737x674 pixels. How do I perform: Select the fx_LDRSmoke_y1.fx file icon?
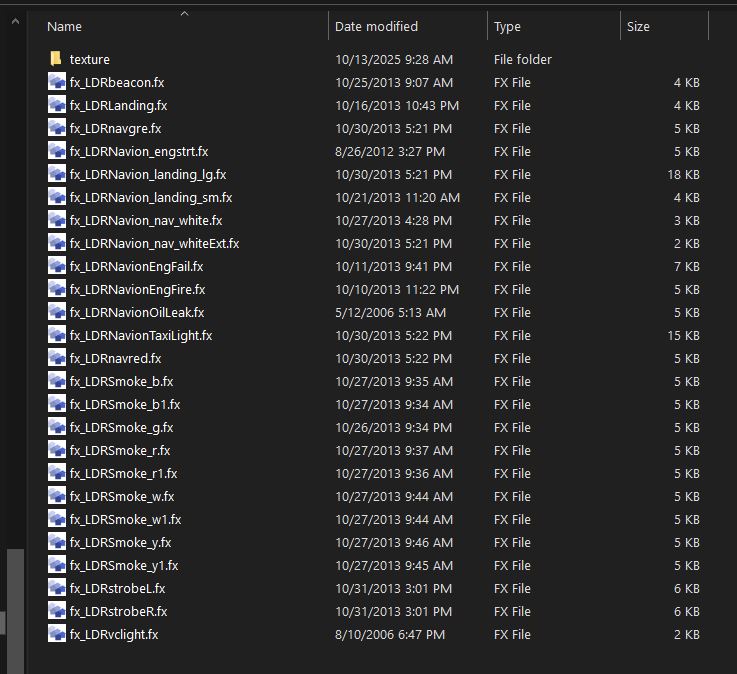[57, 565]
